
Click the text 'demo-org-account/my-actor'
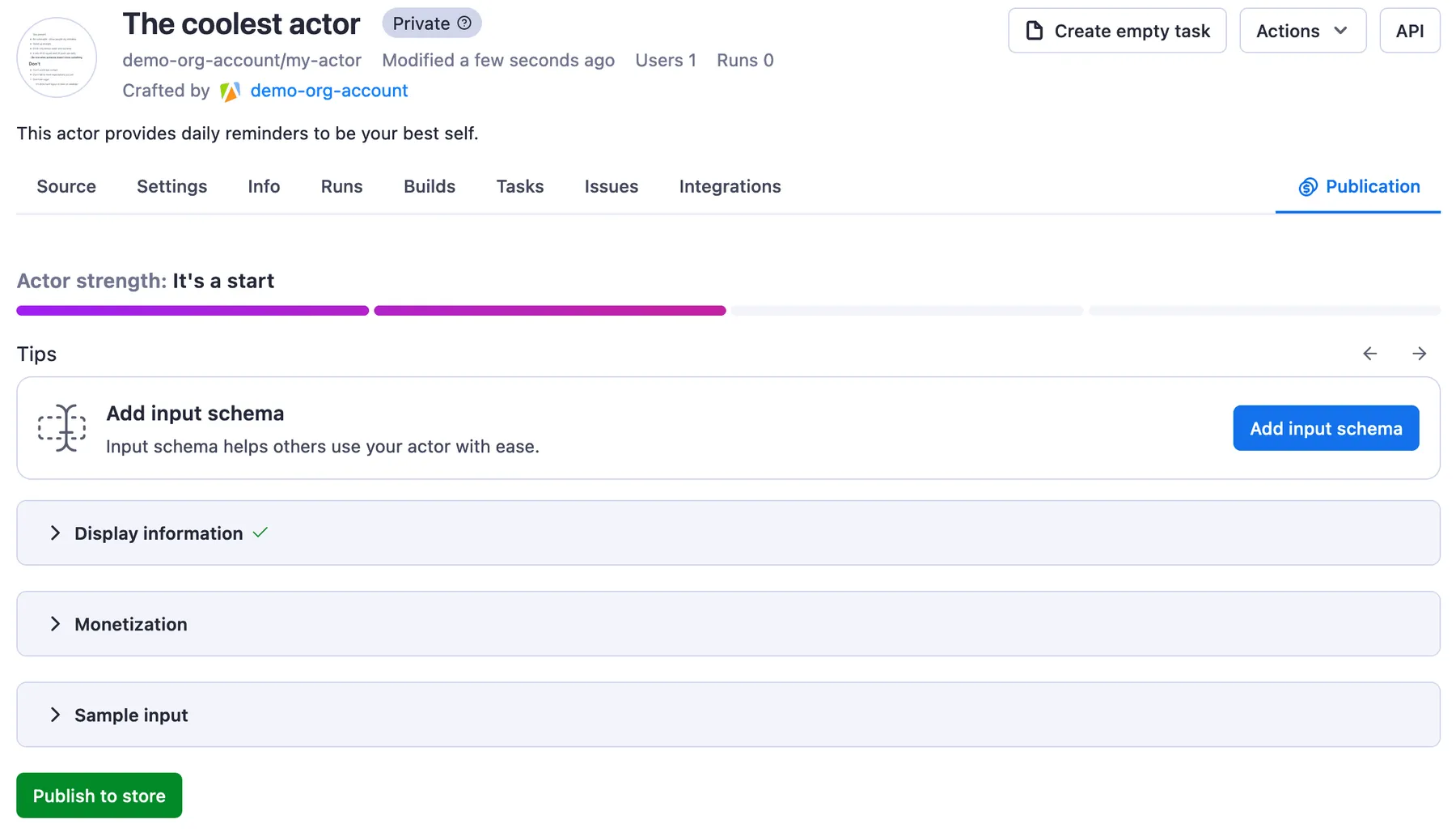(x=242, y=60)
